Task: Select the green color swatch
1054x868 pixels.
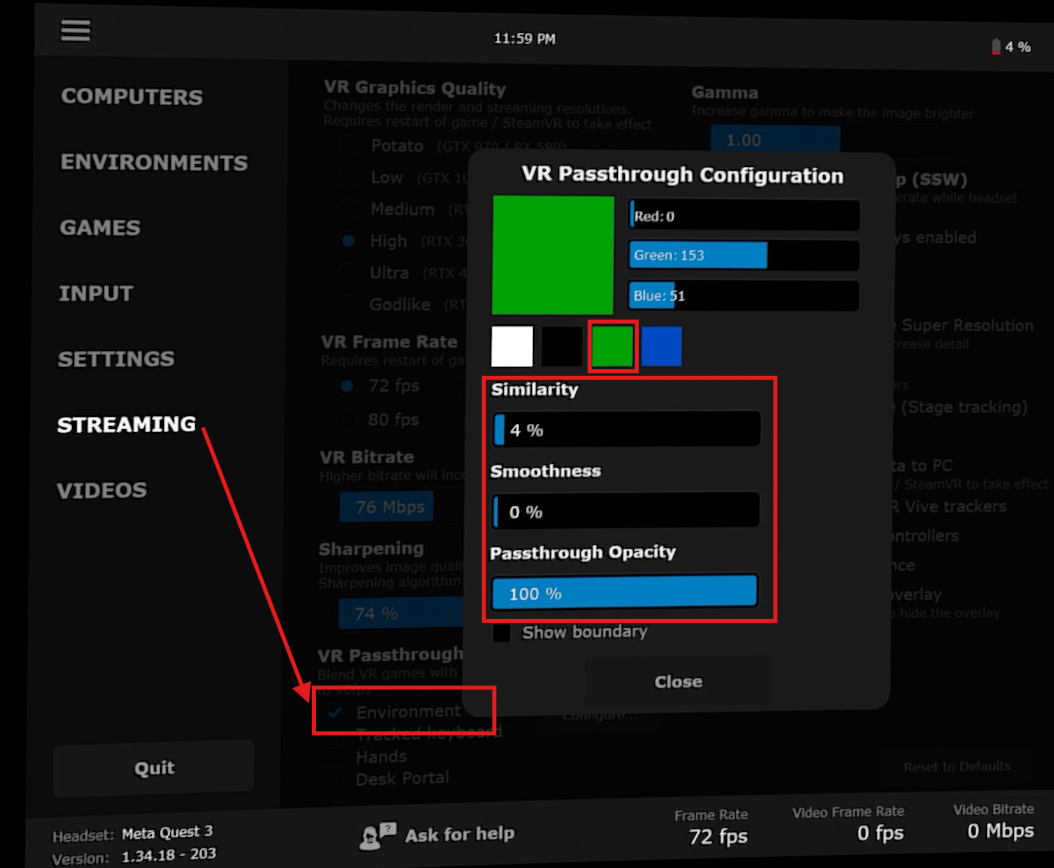Action: pyautogui.click(x=612, y=346)
